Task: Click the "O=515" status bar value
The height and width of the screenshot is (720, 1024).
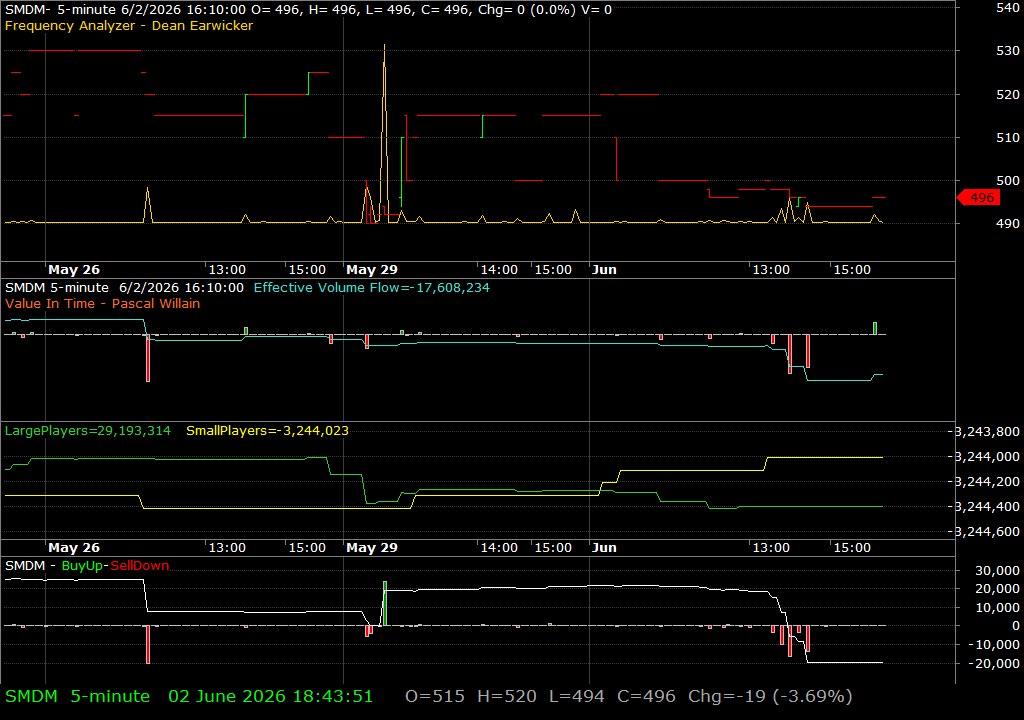Action: [435, 696]
